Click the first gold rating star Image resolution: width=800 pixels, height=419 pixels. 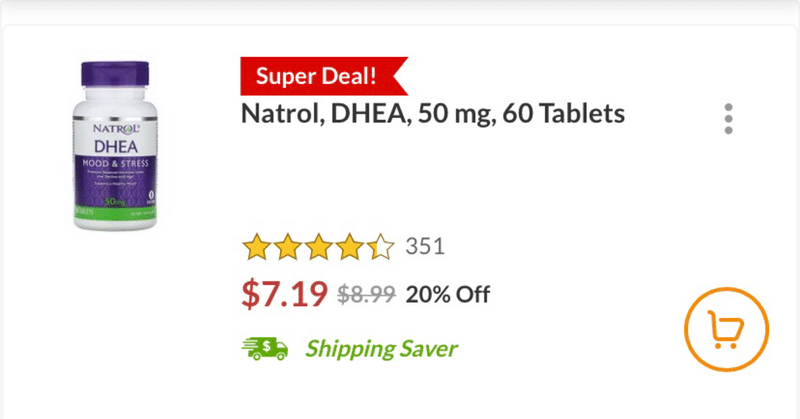[x=256, y=247]
